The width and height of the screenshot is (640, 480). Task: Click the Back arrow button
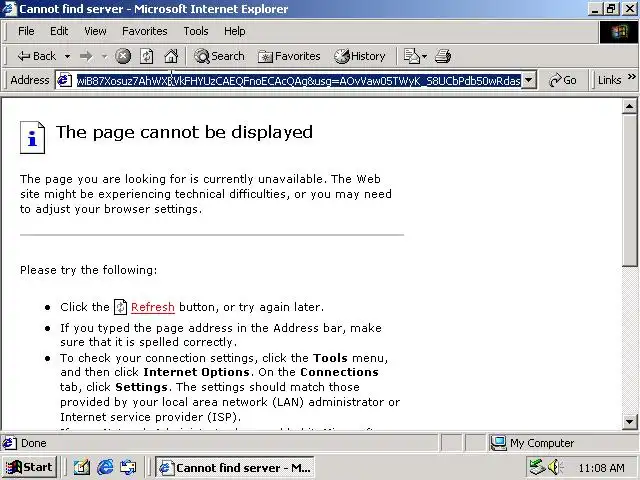pos(36,56)
